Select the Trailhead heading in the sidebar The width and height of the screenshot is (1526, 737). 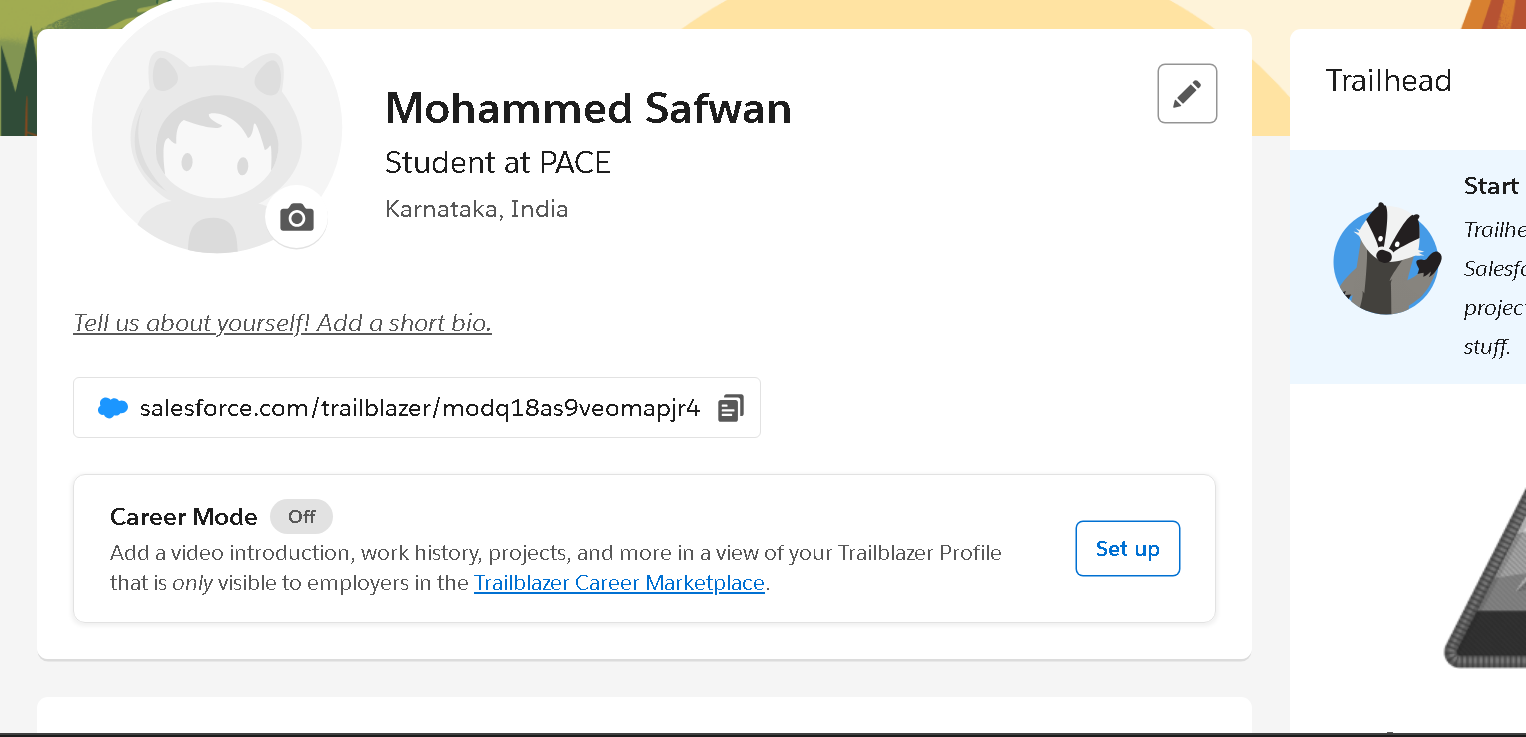tap(1388, 81)
